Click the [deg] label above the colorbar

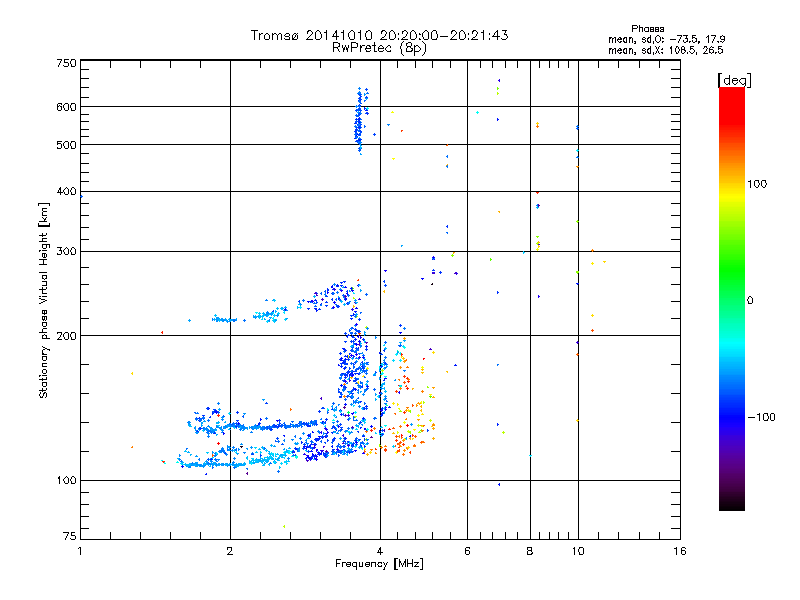[734, 80]
